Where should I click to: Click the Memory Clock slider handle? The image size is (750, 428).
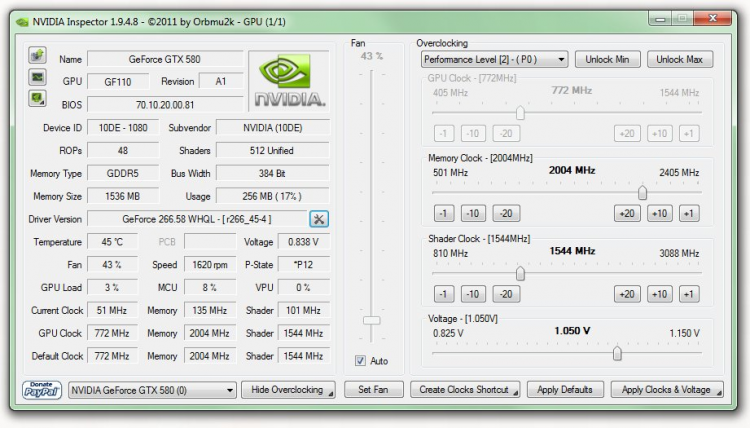click(x=642, y=193)
